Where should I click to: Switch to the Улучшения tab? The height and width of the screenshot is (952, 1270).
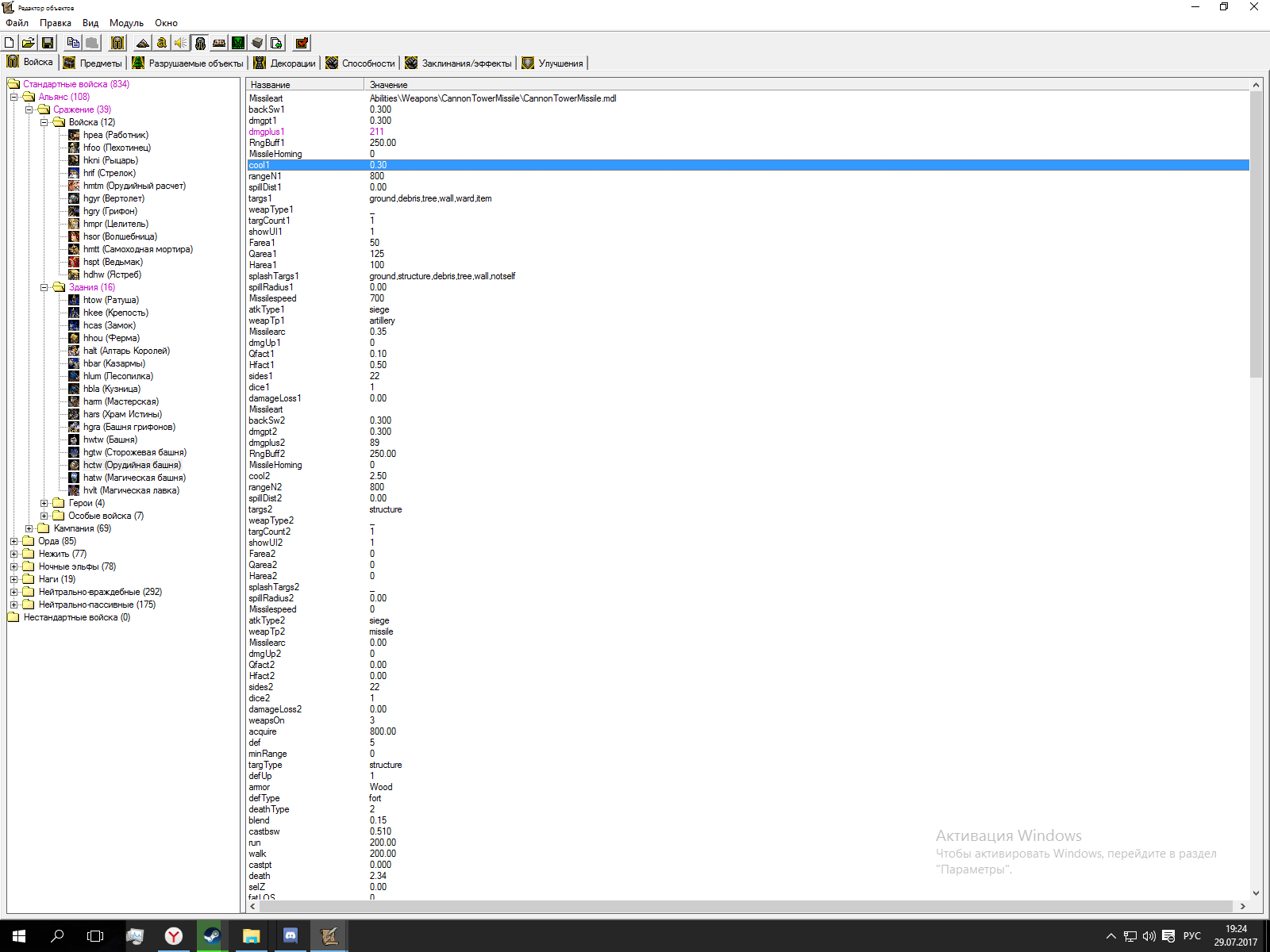point(552,63)
